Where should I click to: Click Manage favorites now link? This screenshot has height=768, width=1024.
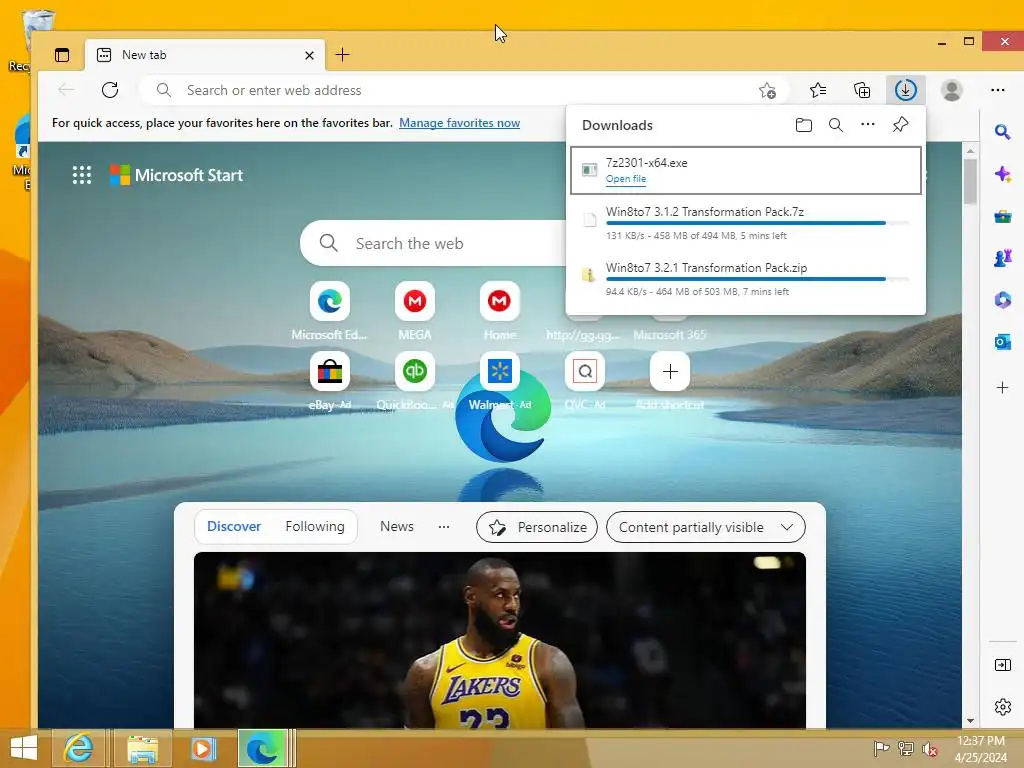460,123
